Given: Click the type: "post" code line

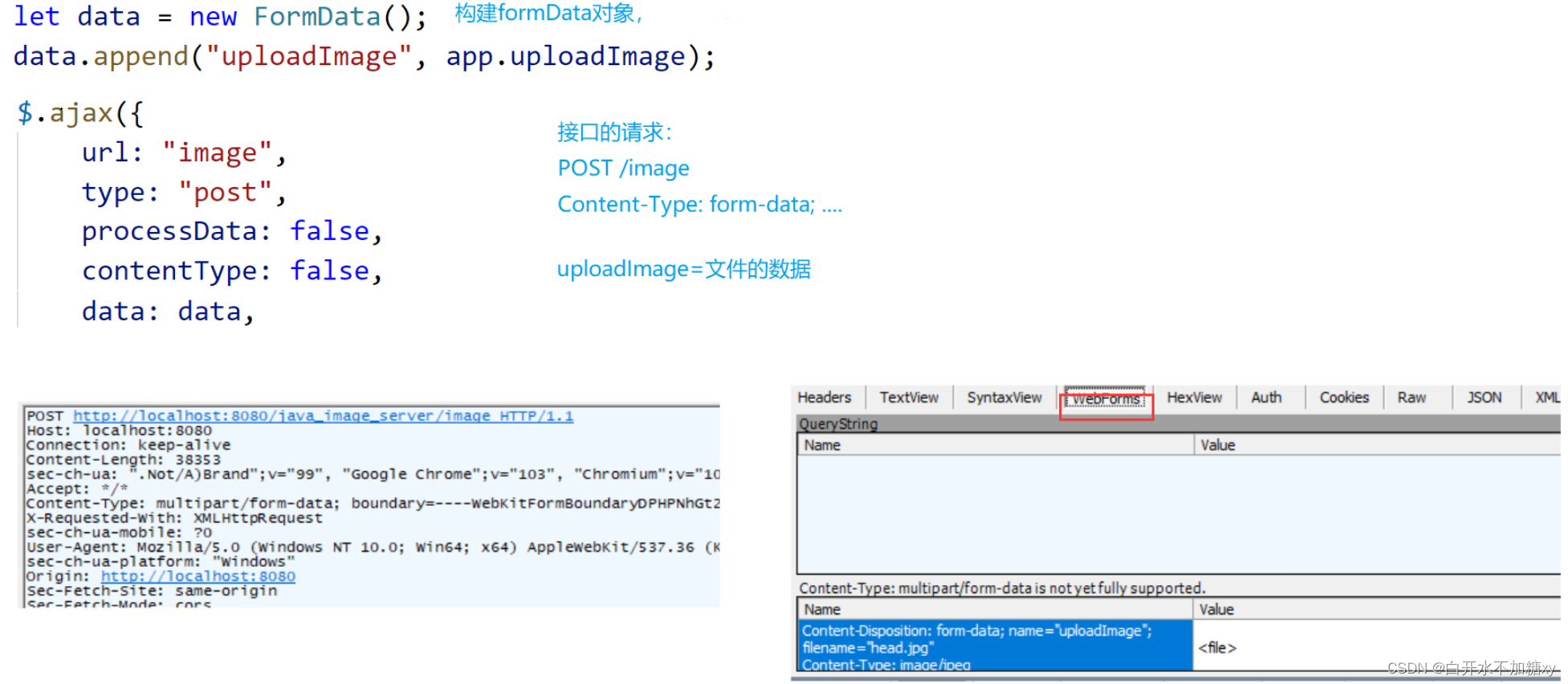Looking at the screenshot, I should pyautogui.click(x=184, y=193).
